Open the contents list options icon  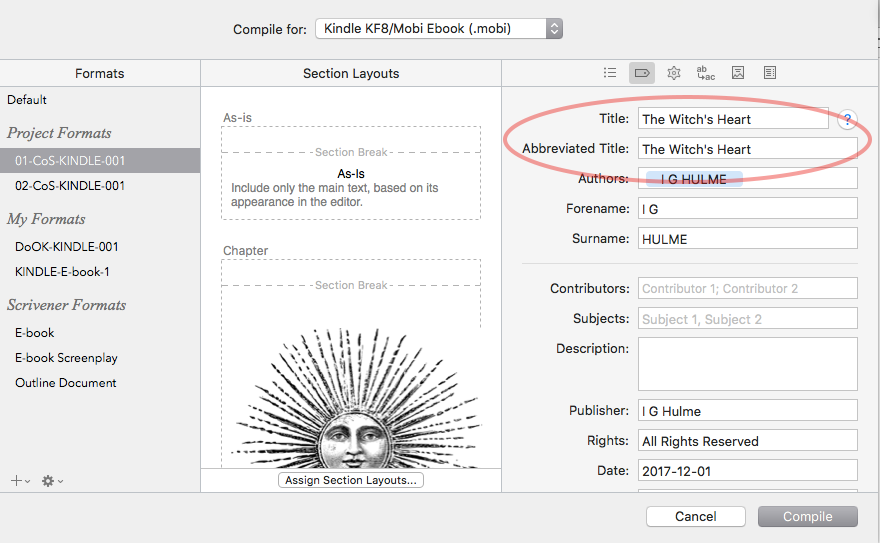(x=610, y=73)
